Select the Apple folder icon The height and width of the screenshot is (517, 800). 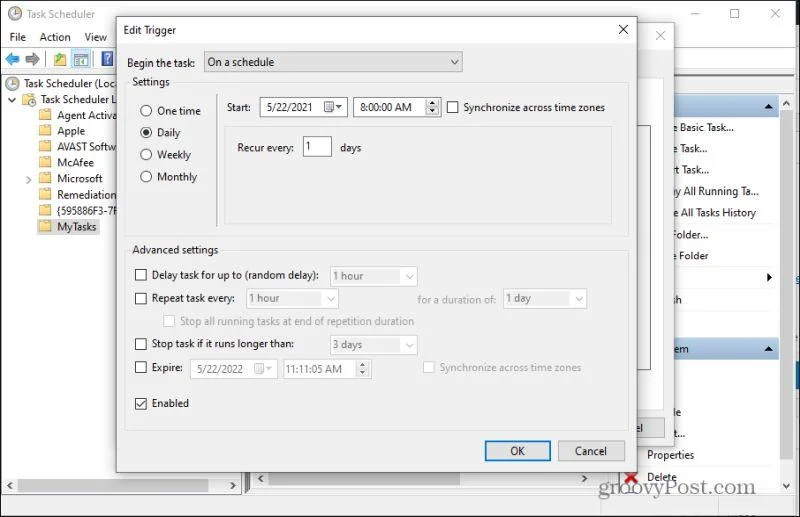point(45,131)
